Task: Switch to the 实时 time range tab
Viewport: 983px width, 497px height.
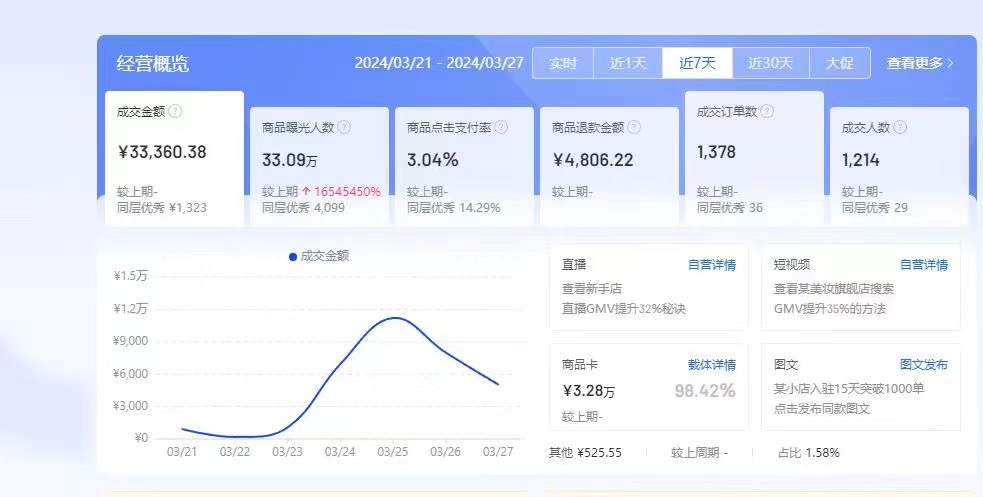Action: click(563, 63)
